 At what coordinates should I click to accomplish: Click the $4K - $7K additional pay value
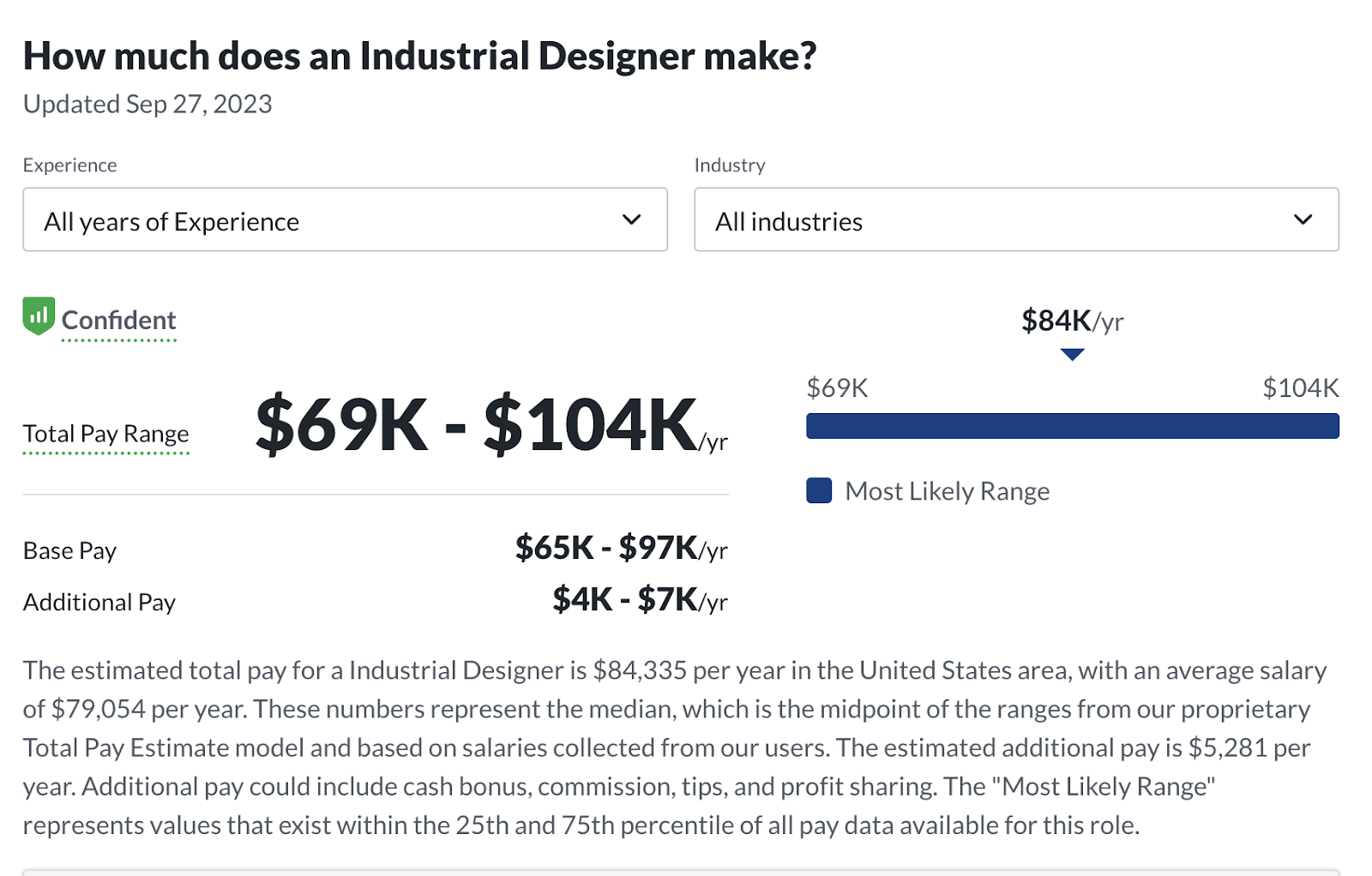640,599
